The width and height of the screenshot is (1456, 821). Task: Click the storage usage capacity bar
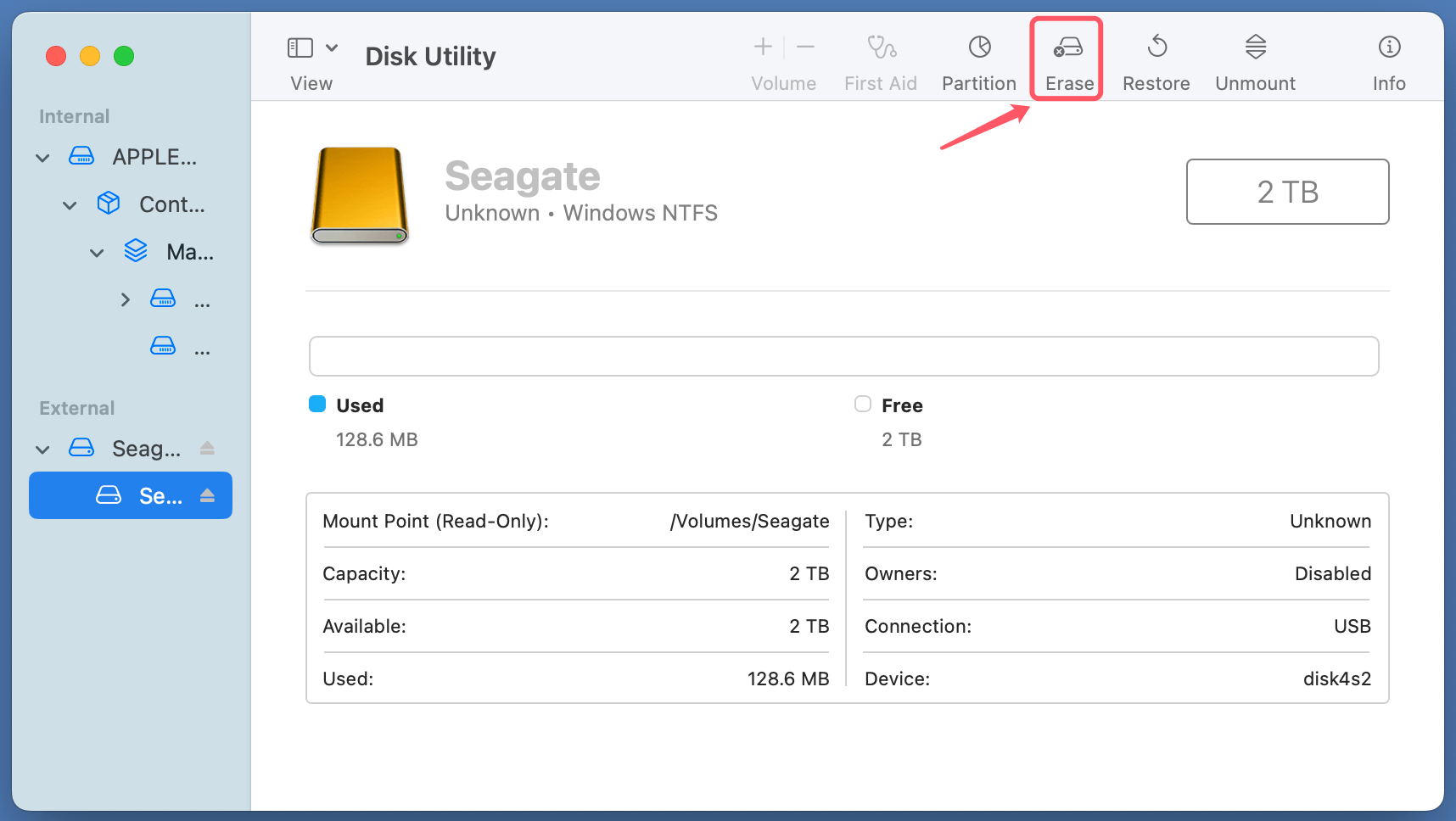coord(843,356)
